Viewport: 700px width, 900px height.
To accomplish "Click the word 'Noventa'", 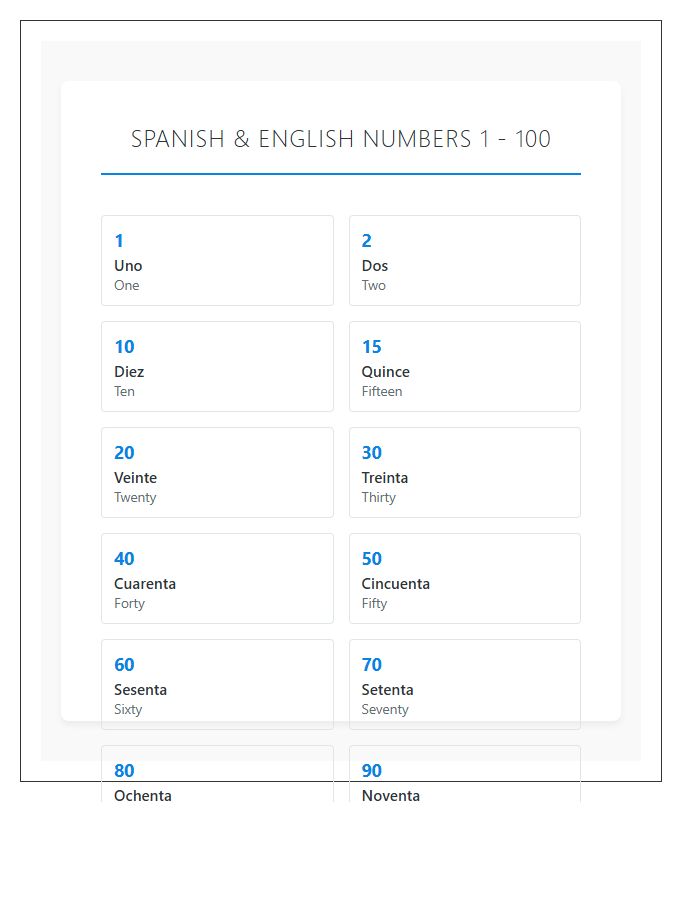I will click(391, 796).
